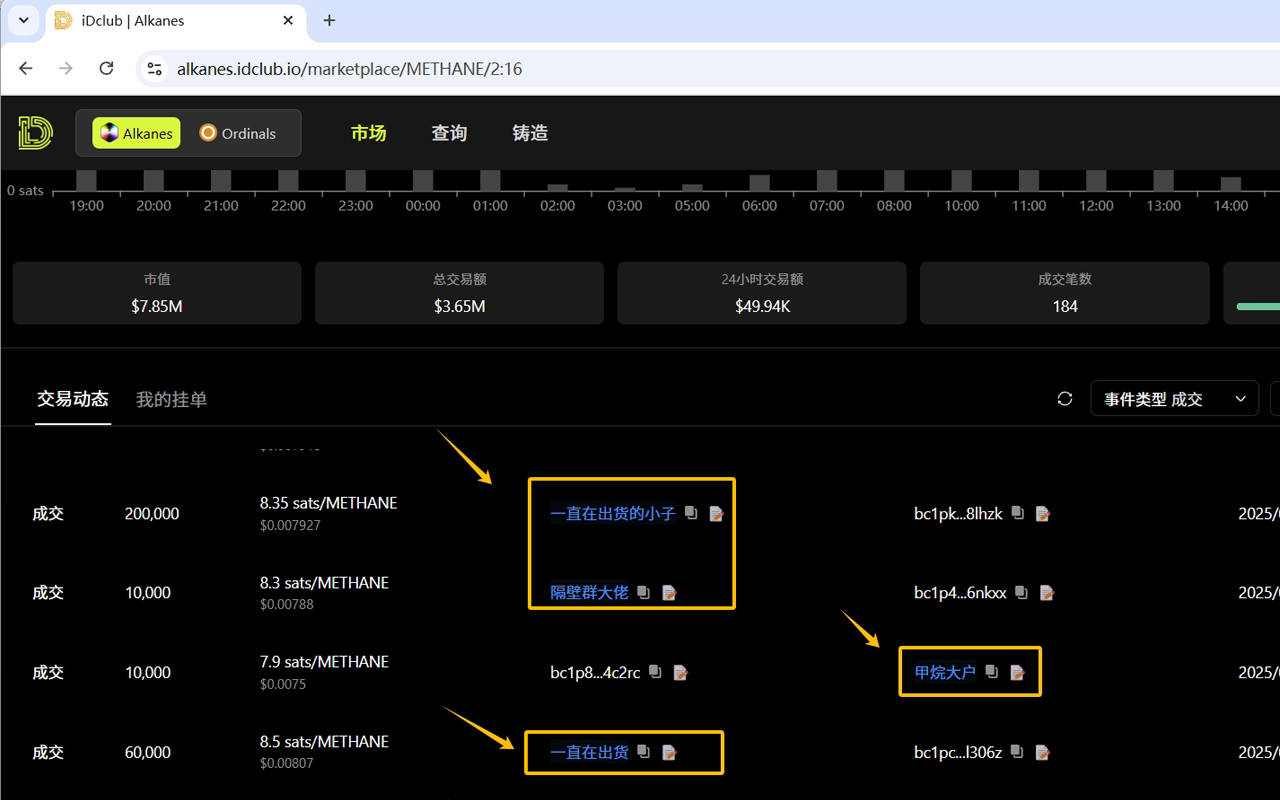Edit the note in the 60,000 row seller cell

click(x=669, y=752)
